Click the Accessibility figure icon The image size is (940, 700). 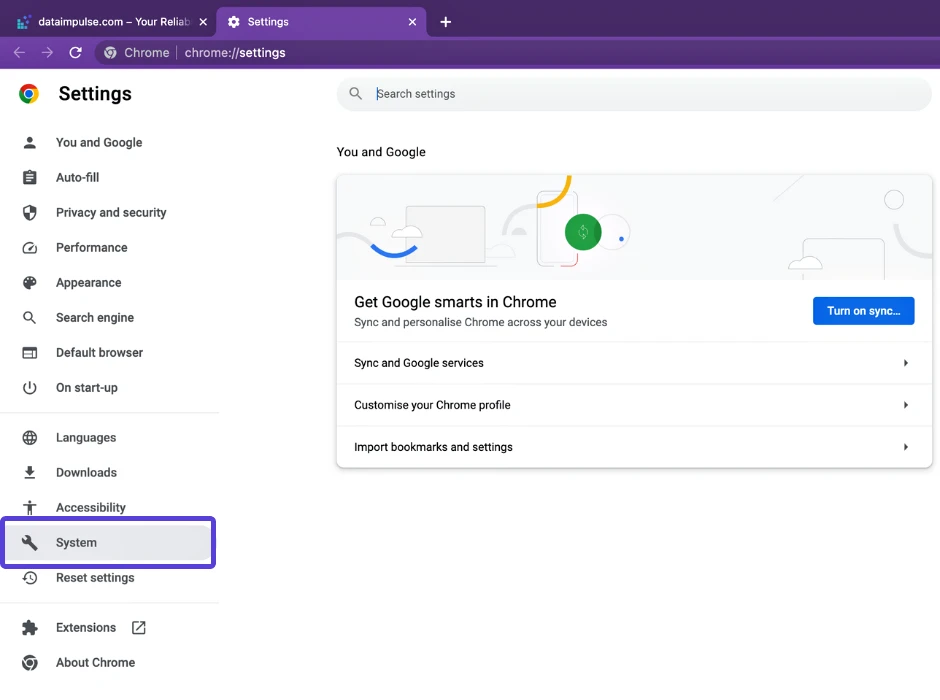(x=29, y=508)
